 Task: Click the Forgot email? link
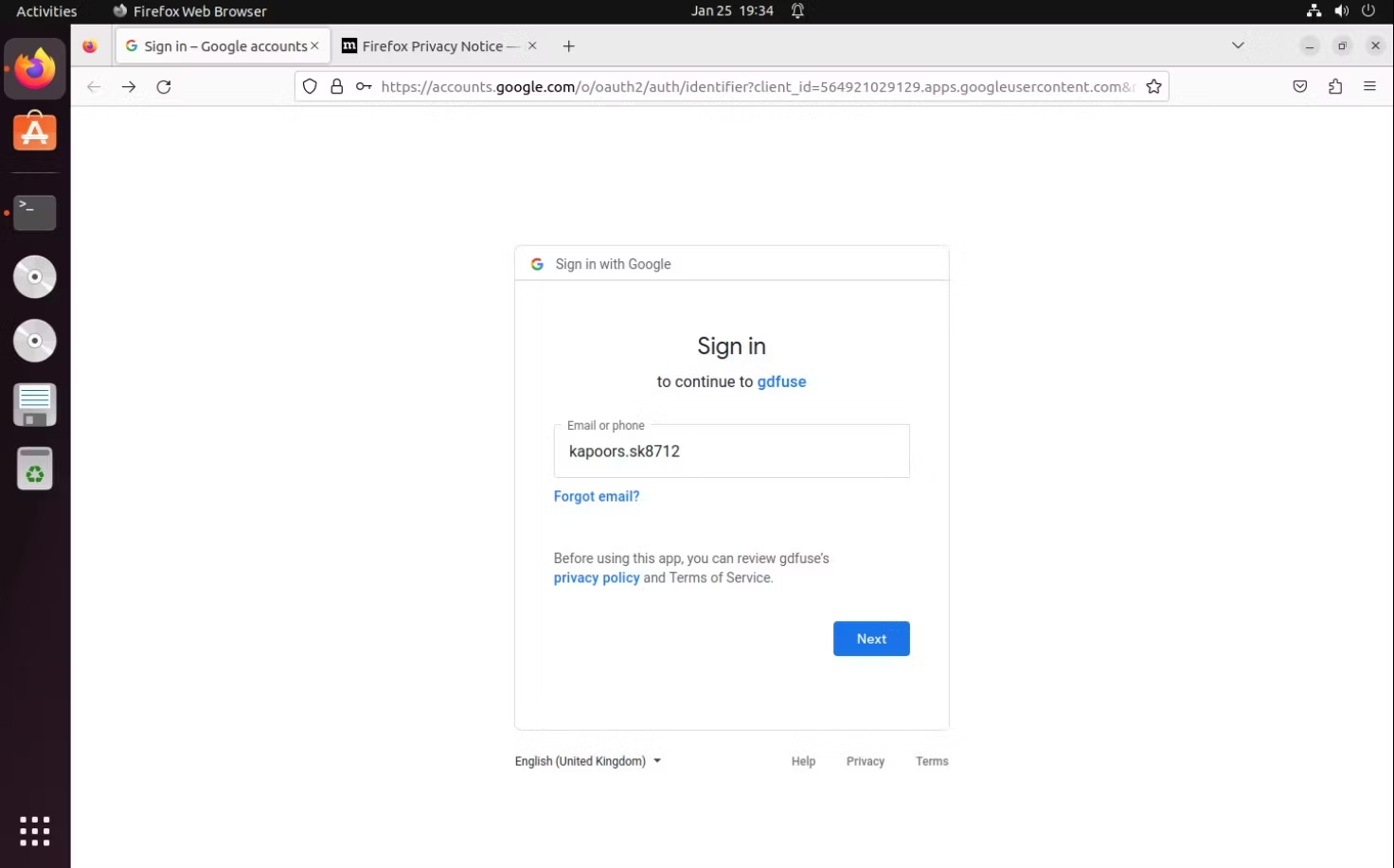(x=597, y=496)
